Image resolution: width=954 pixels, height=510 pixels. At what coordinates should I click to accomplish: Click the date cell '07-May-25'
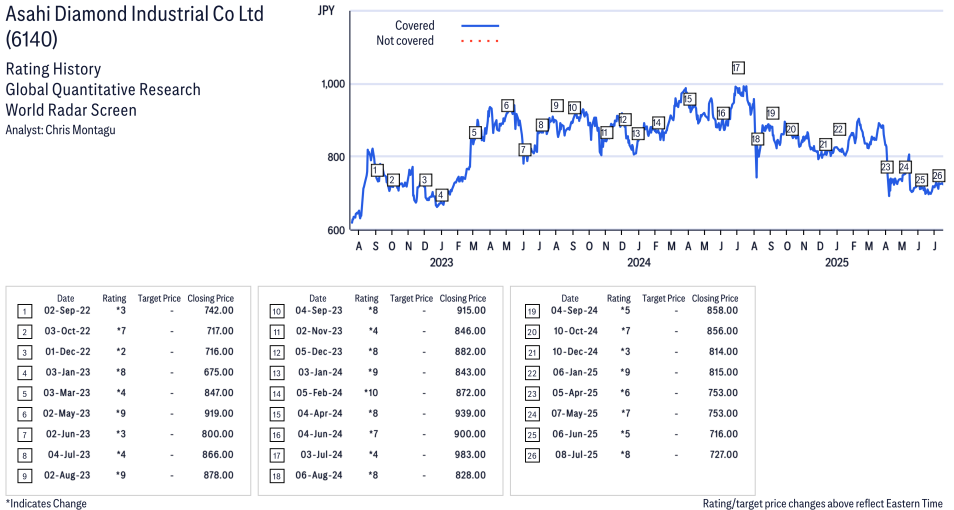[x=575, y=413]
